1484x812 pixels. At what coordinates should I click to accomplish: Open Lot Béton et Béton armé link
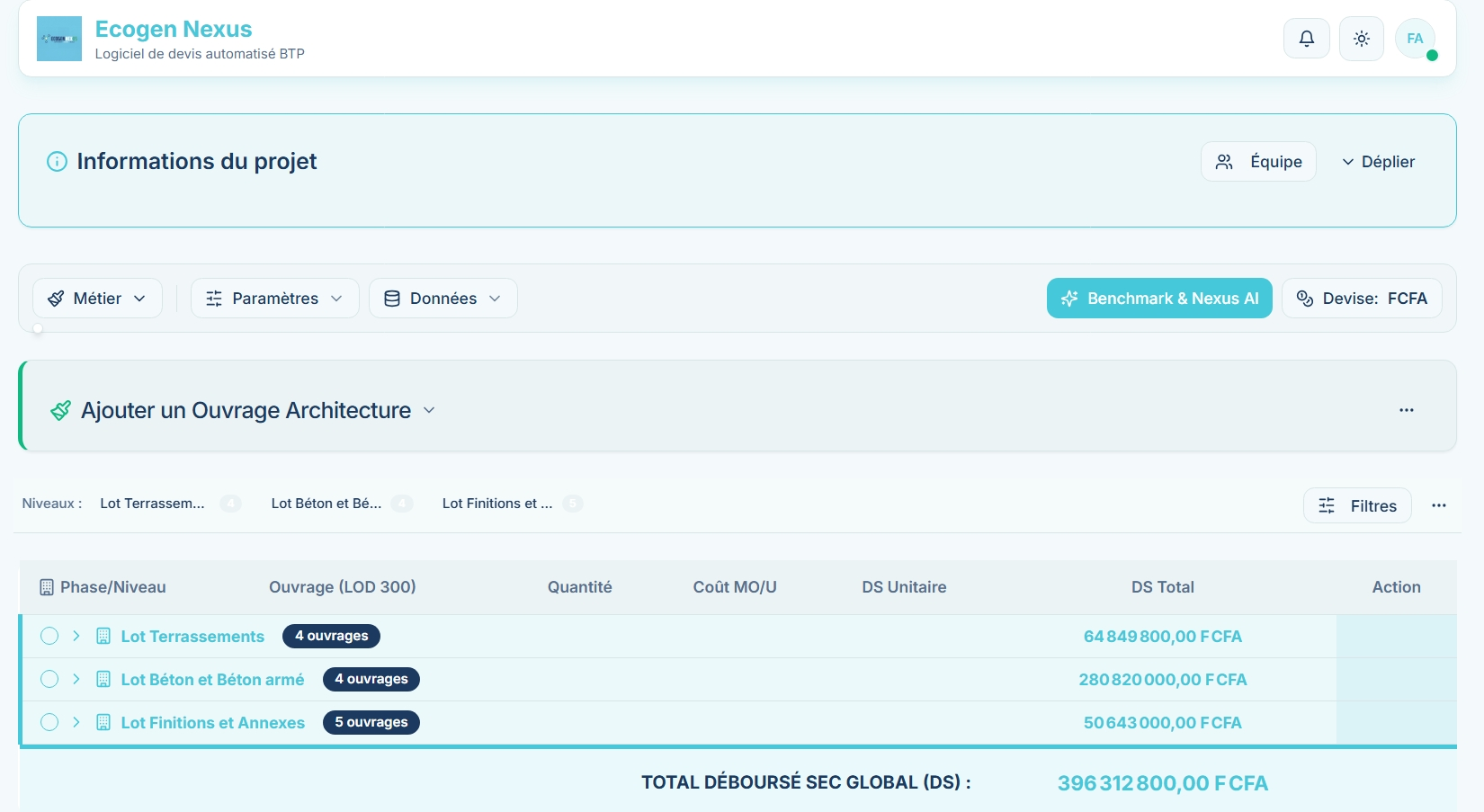tap(212, 680)
